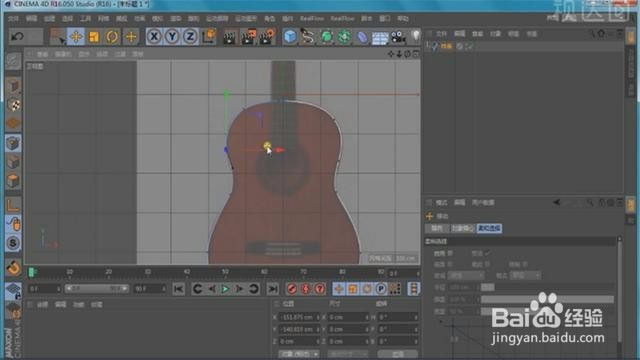Click the magnet snap icon in sidebar

coord(13,268)
